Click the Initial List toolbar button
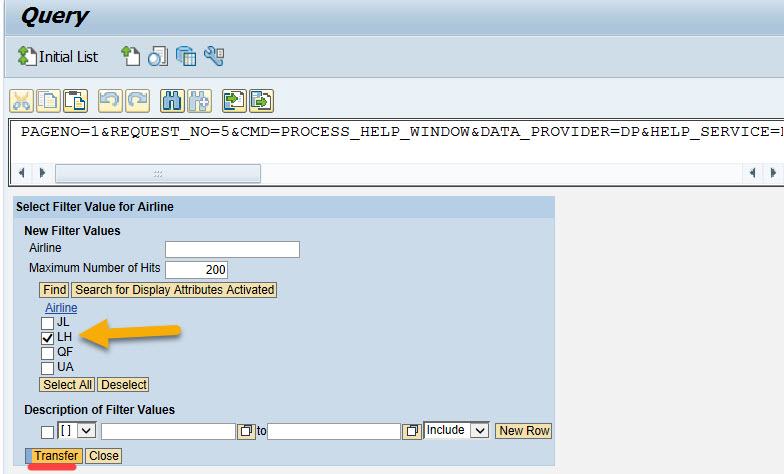 [x=58, y=56]
